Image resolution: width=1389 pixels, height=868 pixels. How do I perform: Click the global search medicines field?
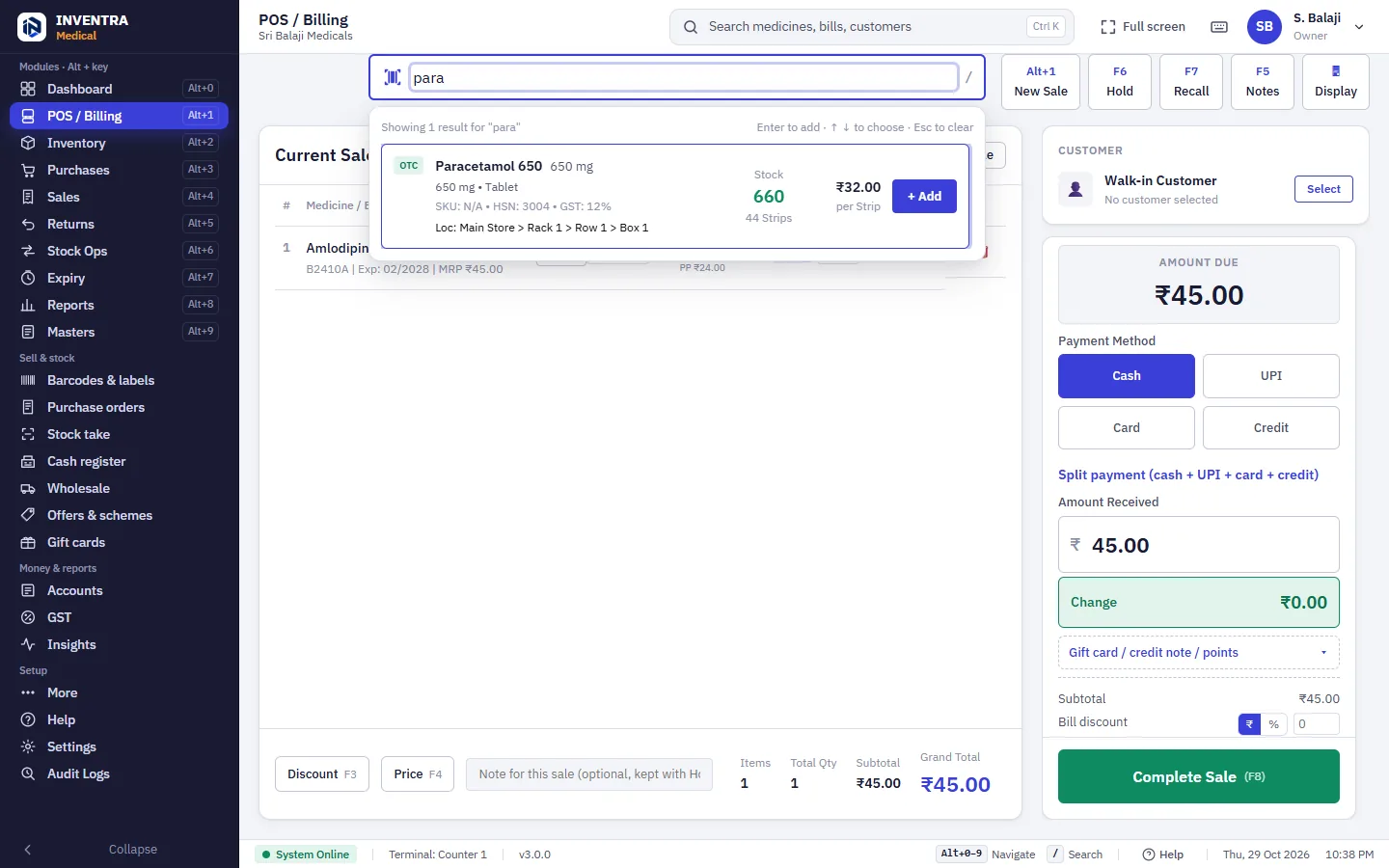point(872,27)
